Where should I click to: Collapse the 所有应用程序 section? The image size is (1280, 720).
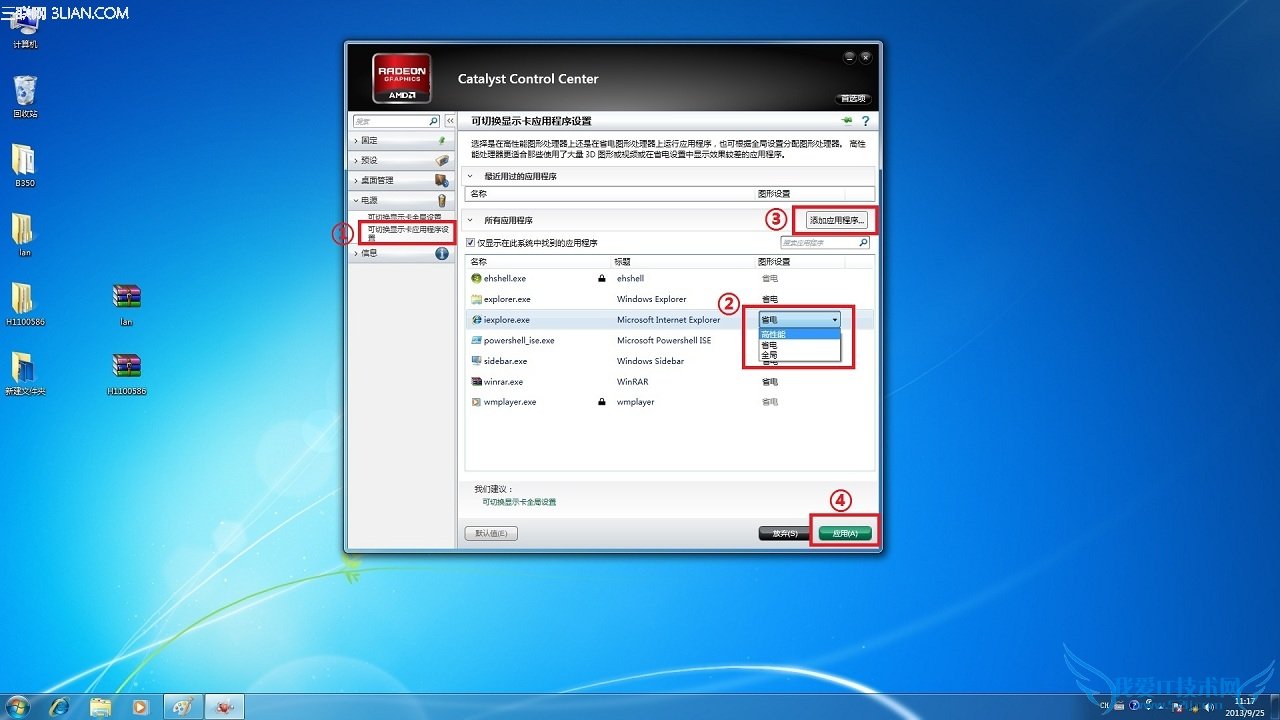pos(470,220)
